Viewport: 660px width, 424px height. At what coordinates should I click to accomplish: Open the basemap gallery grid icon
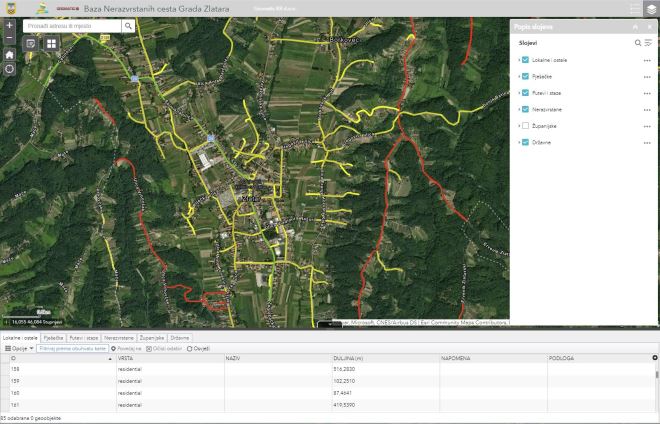point(51,44)
